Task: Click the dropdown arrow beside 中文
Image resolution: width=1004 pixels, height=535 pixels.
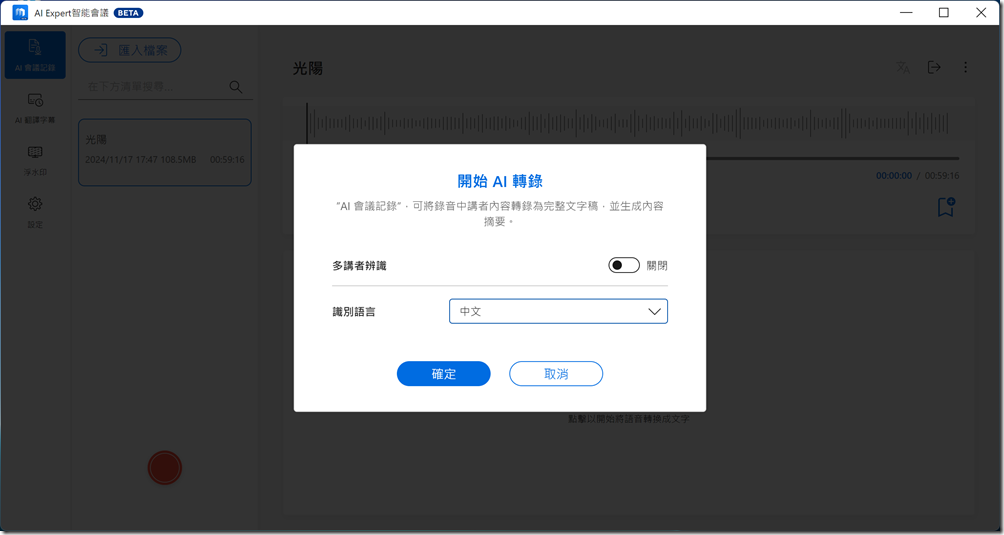Action: (654, 312)
